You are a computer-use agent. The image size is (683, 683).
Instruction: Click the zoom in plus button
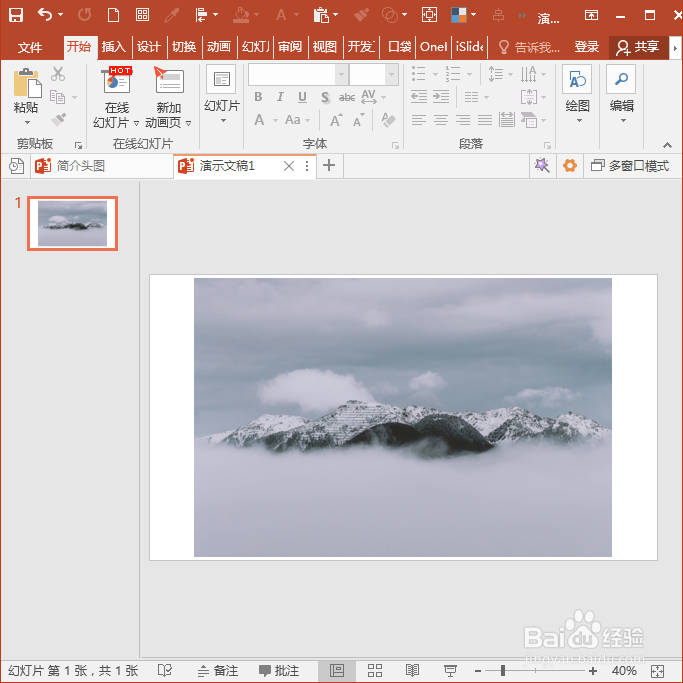[x=593, y=671]
